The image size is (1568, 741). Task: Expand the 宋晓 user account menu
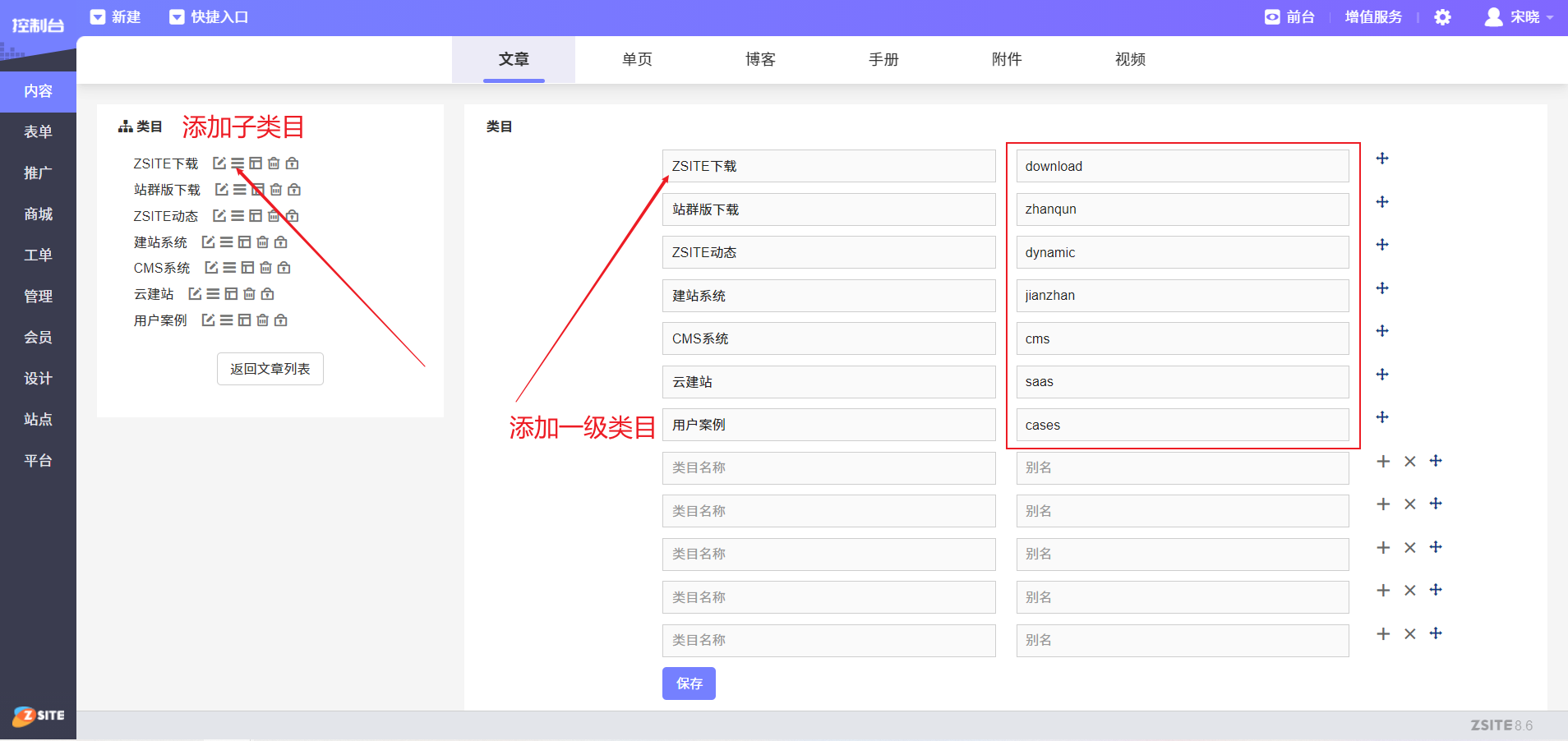pyautogui.click(x=1519, y=17)
